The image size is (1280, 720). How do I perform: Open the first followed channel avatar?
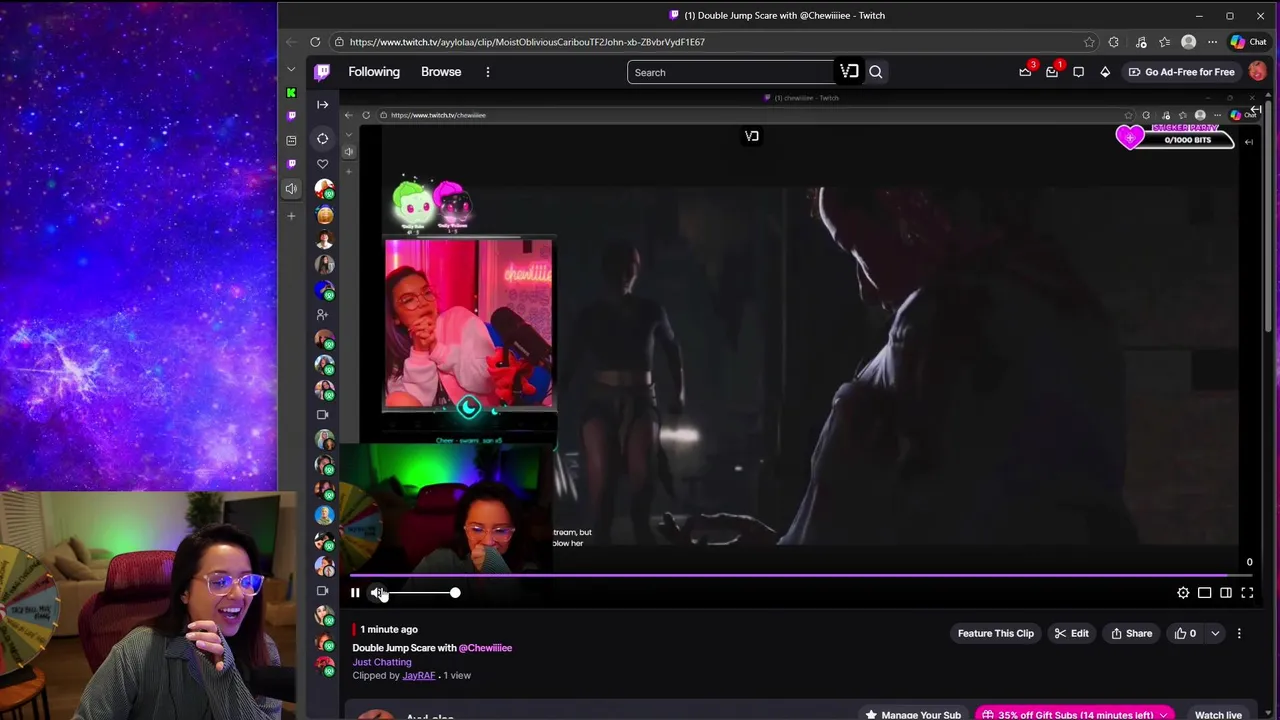[x=324, y=189]
